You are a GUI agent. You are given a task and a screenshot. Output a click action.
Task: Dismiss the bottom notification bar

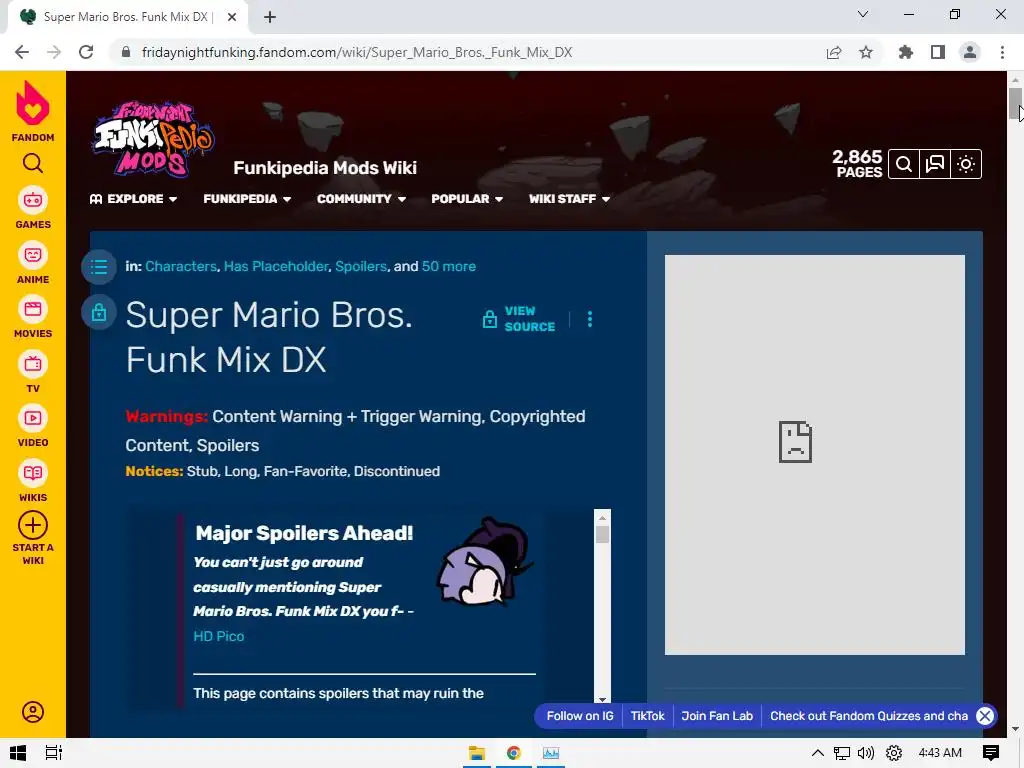point(985,716)
